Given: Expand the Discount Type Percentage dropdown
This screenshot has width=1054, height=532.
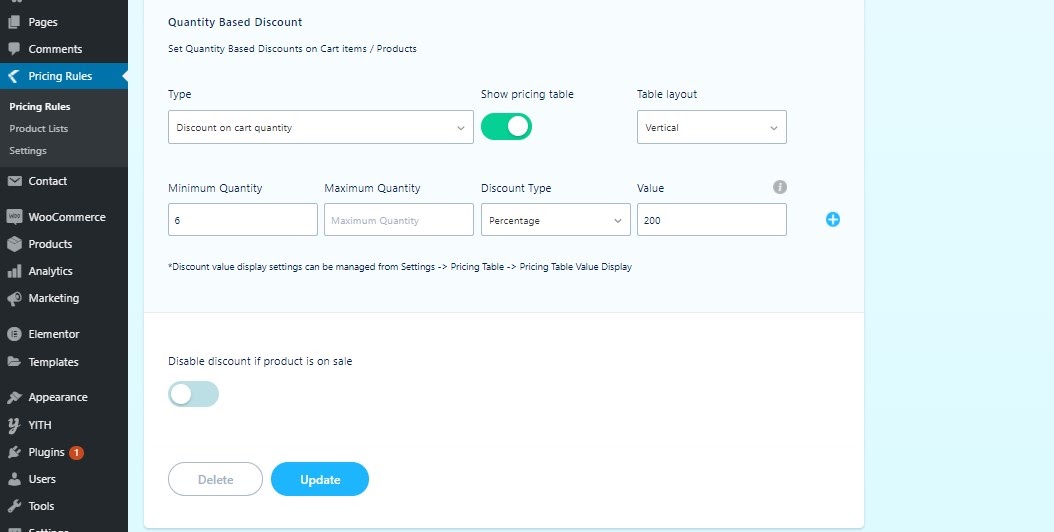Looking at the screenshot, I should coord(556,220).
